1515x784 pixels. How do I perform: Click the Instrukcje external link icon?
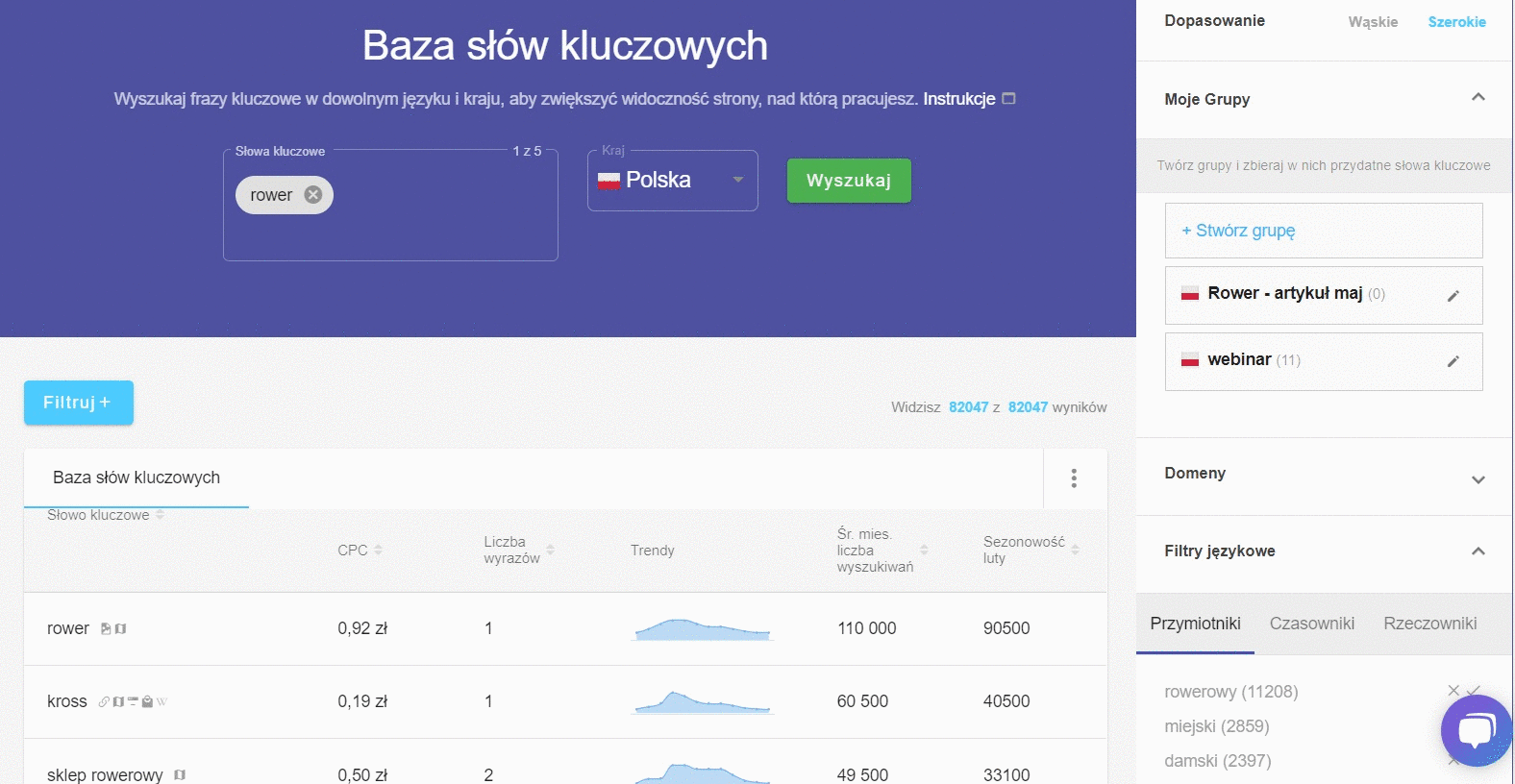1008,98
